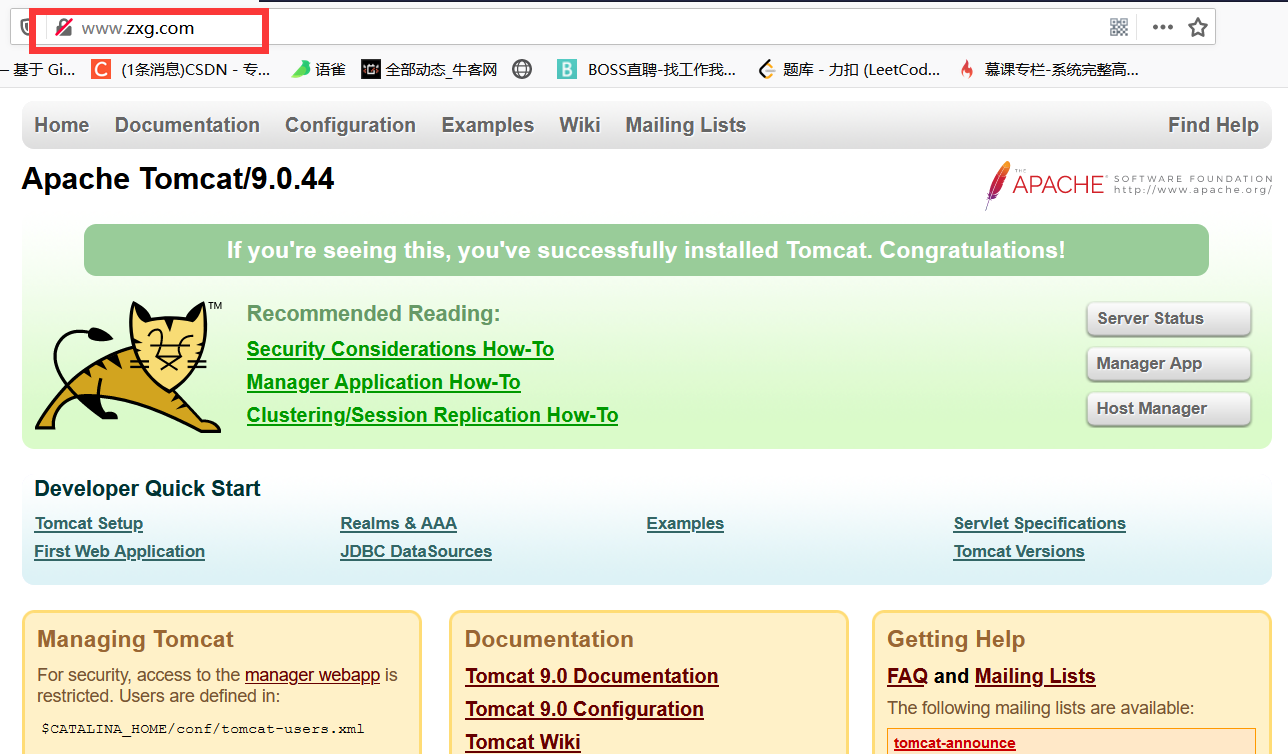1288x754 pixels.
Task: Click the Tomcat cat mascot image
Action: [x=130, y=366]
